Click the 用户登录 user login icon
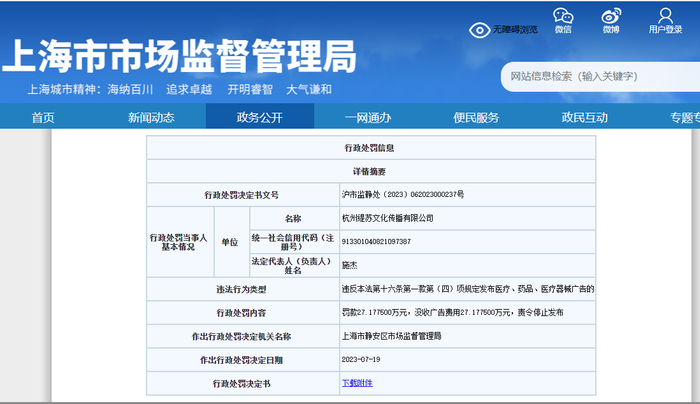The width and height of the screenshot is (700, 404). [665, 17]
